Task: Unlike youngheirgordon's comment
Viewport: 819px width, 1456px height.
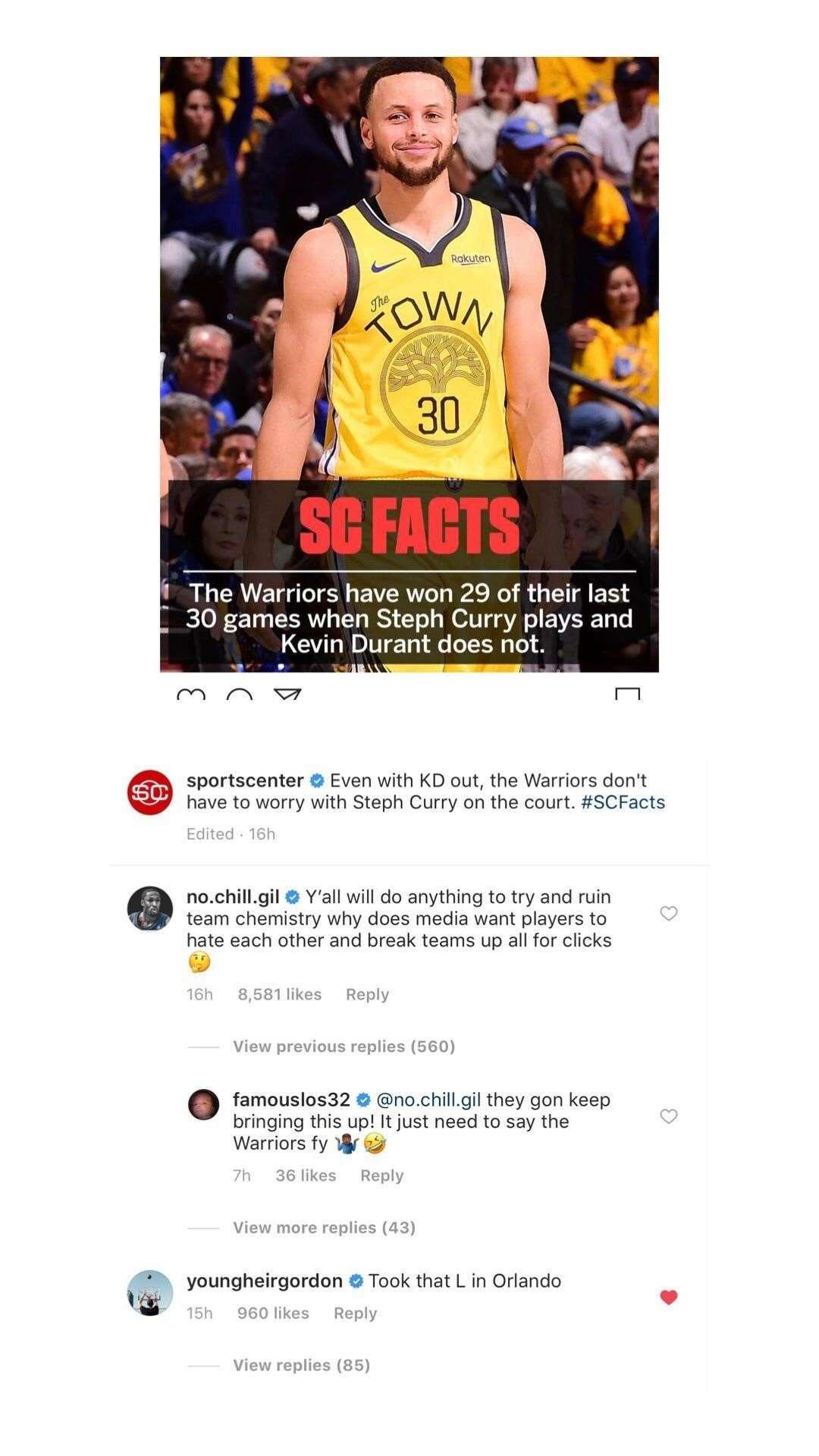Action: tap(668, 1298)
